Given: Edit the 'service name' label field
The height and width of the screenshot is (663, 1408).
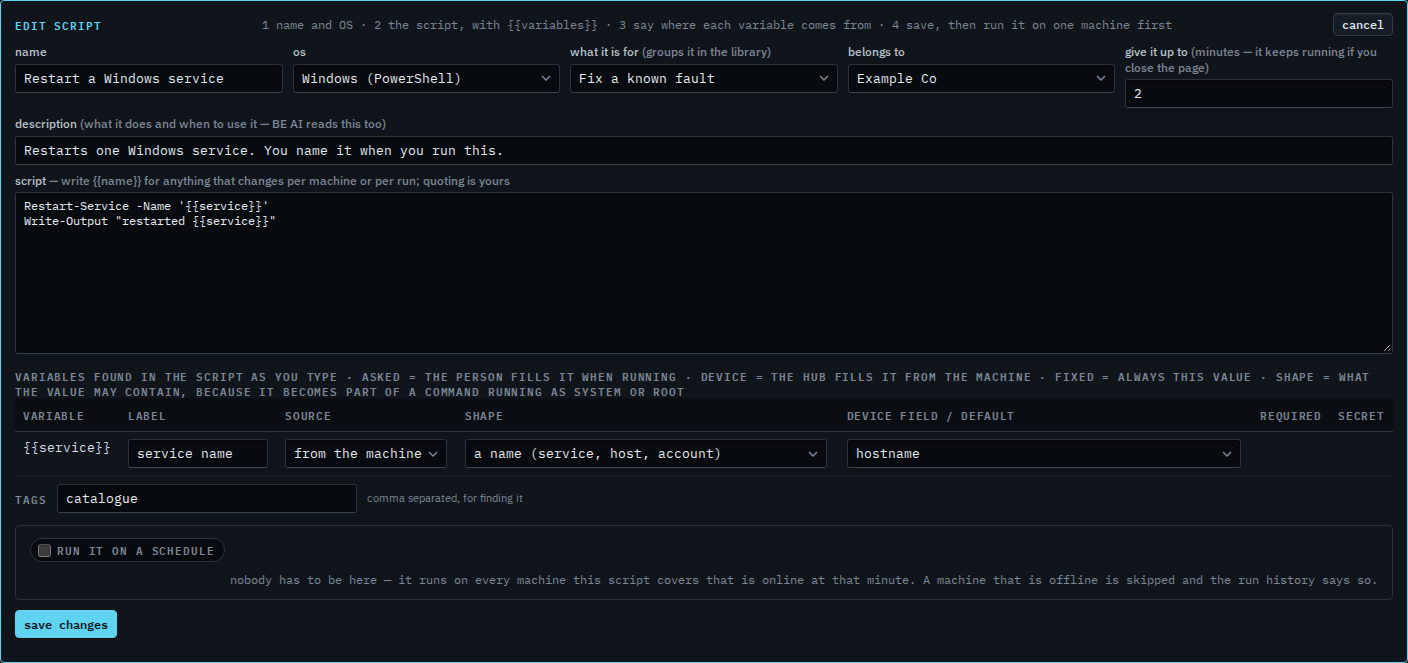Looking at the screenshot, I should pos(198,453).
